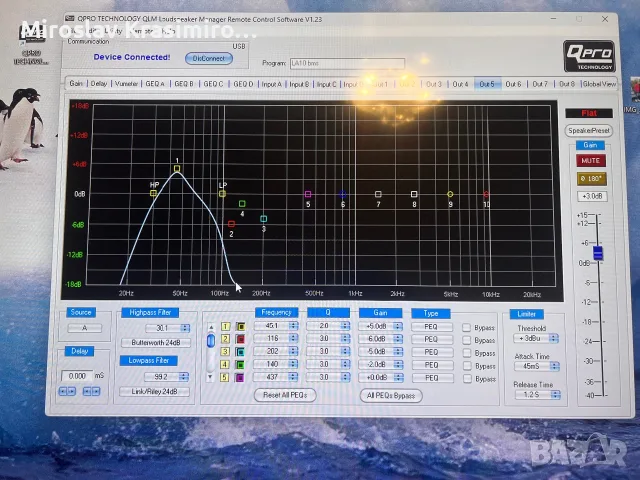Select red PEQ node 10 on graph
This screenshot has width=640, height=480.
click(x=486, y=194)
